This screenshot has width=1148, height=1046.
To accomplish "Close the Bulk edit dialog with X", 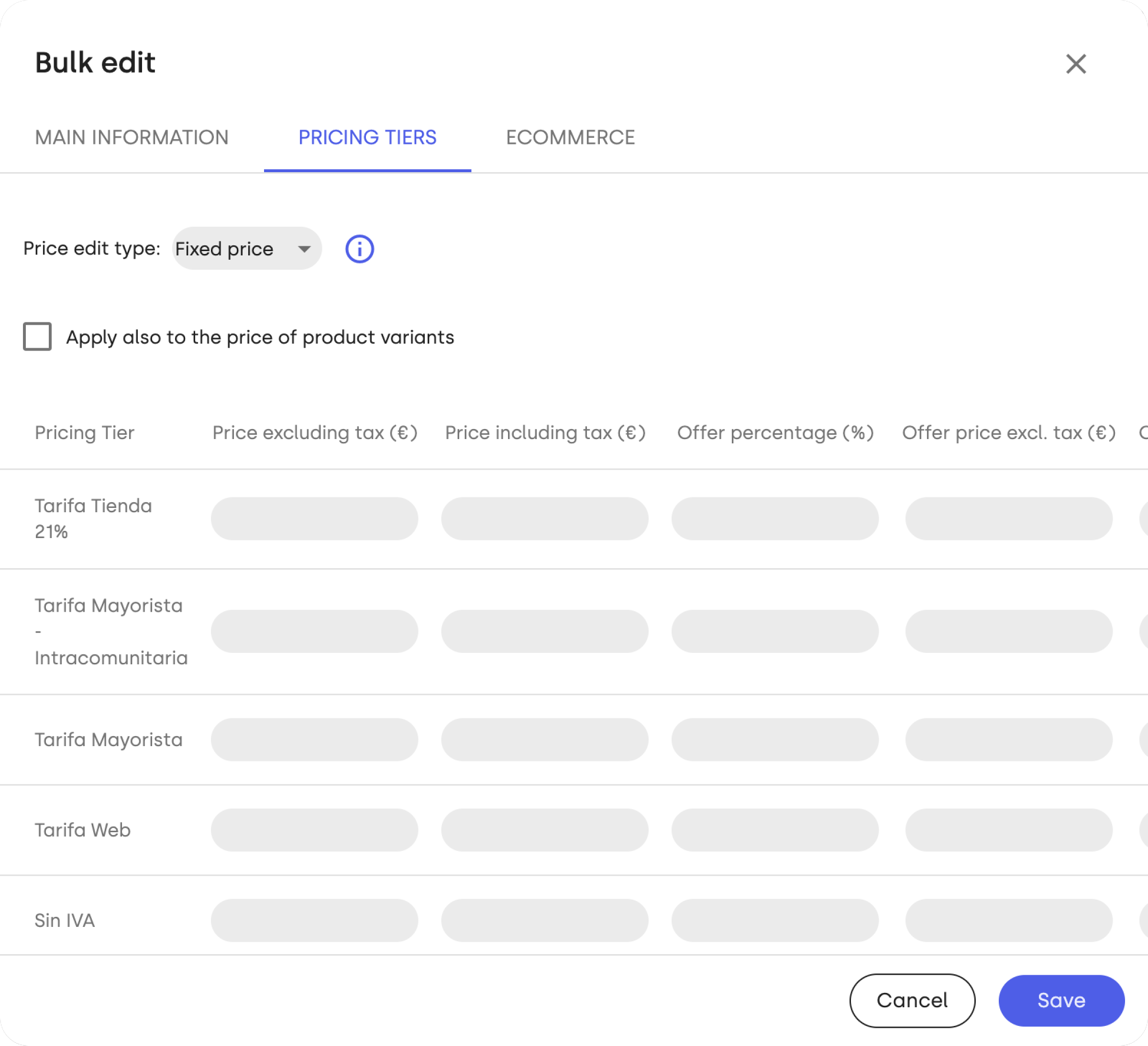I will [1076, 64].
